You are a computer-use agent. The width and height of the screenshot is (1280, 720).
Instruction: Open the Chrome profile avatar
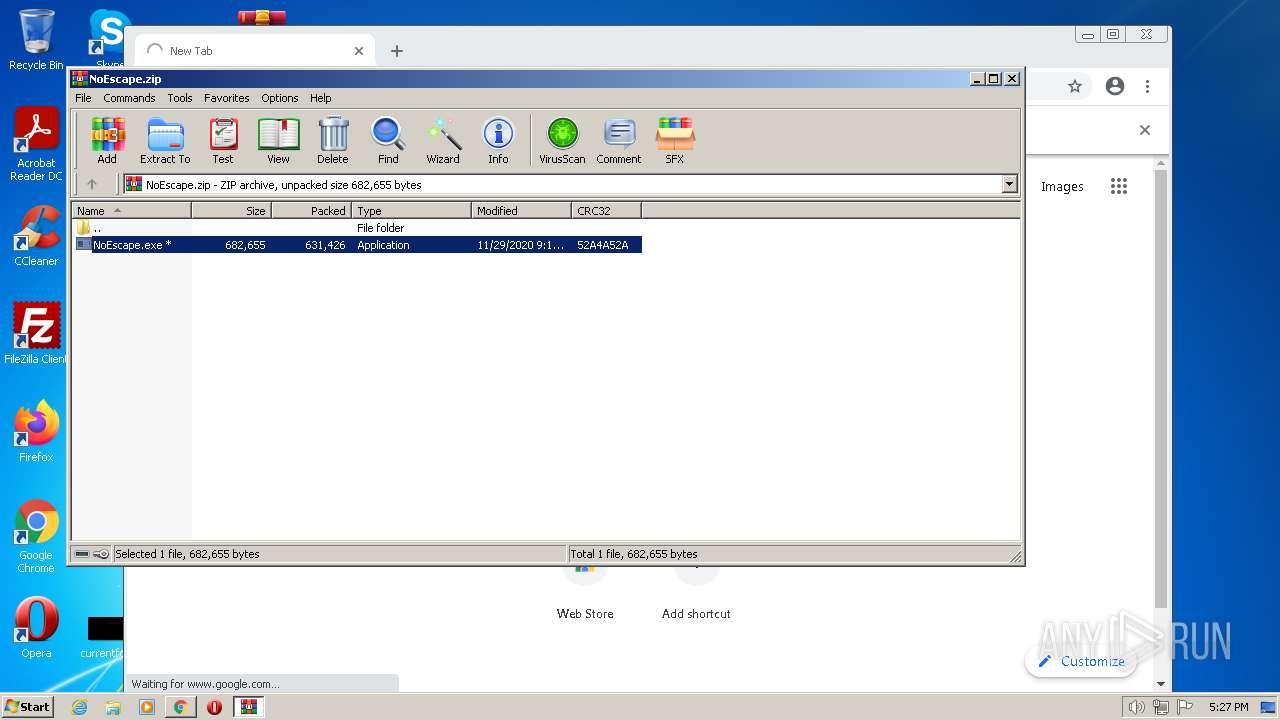(1115, 86)
